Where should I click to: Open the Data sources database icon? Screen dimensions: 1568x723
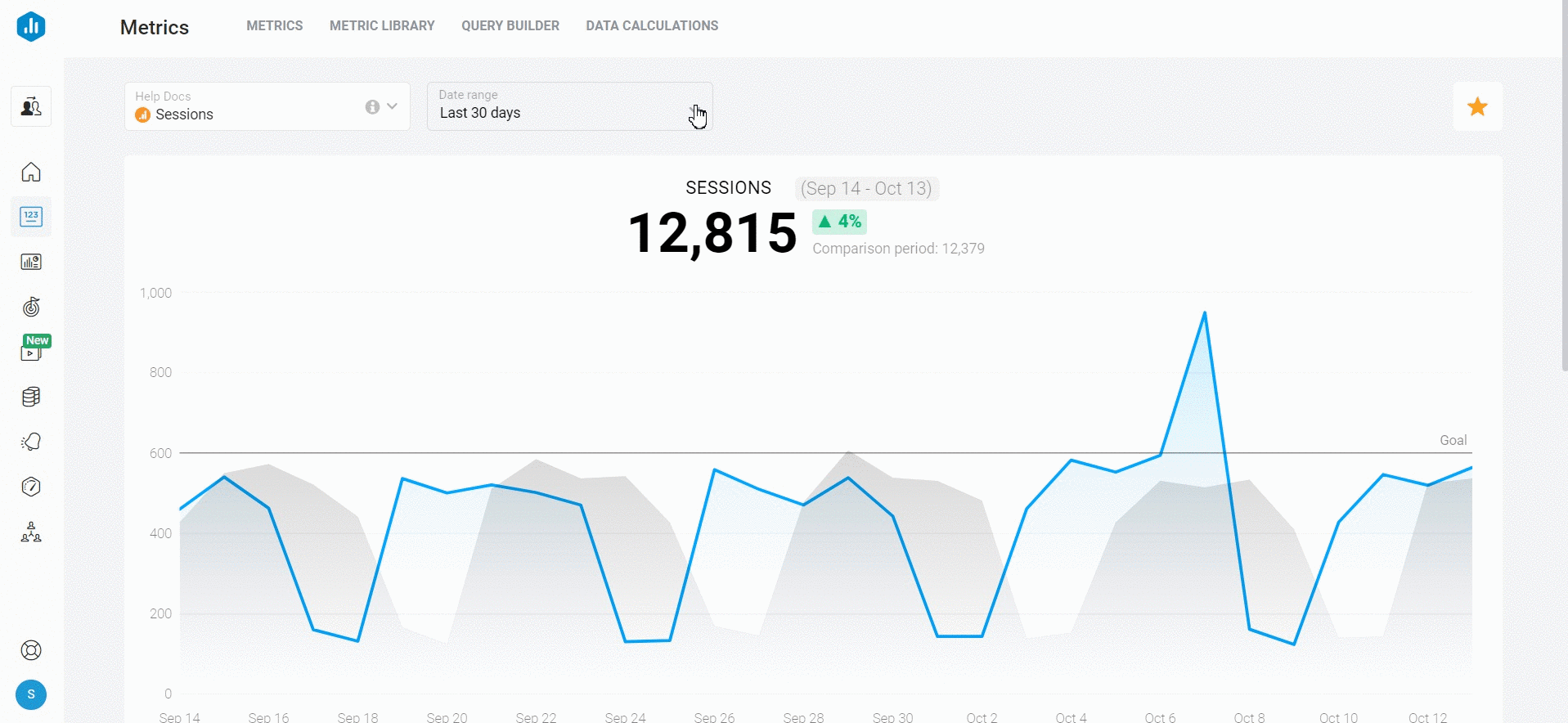pyautogui.click(x=31, y=397)
